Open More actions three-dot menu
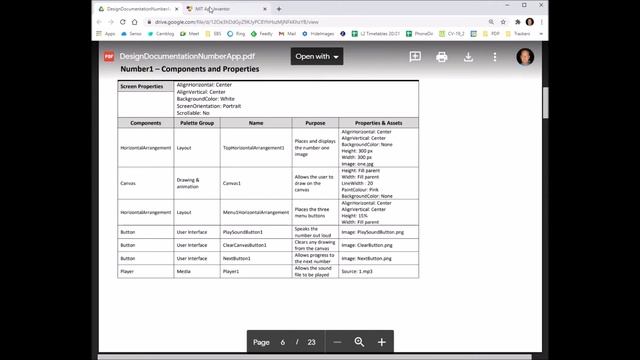The width and height of the screenshot is (640, 360). [495, 57]
